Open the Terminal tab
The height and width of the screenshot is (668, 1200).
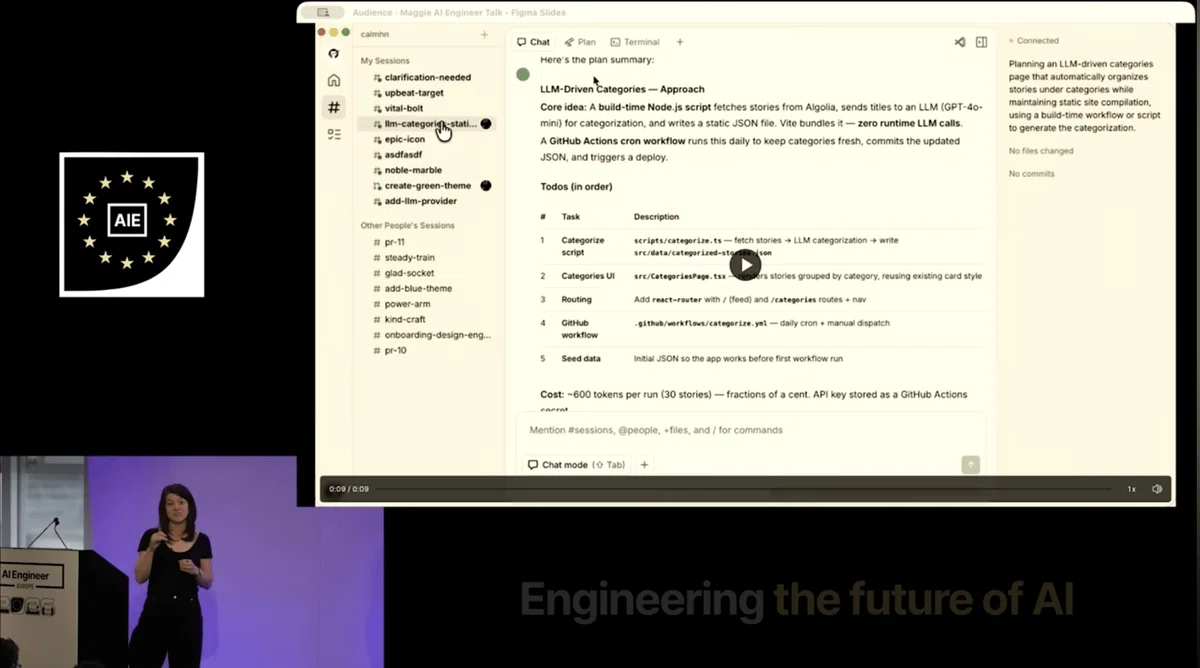[635, 42]
